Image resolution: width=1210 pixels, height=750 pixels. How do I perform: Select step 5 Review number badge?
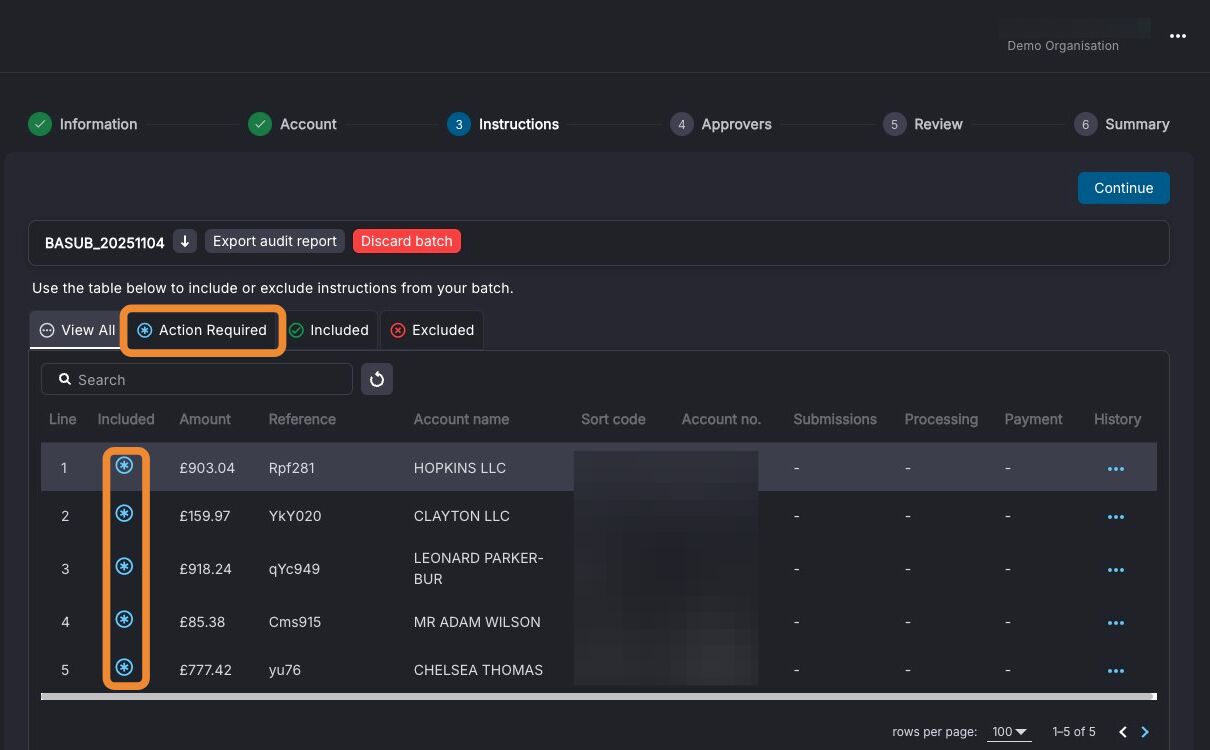[894, 124]
